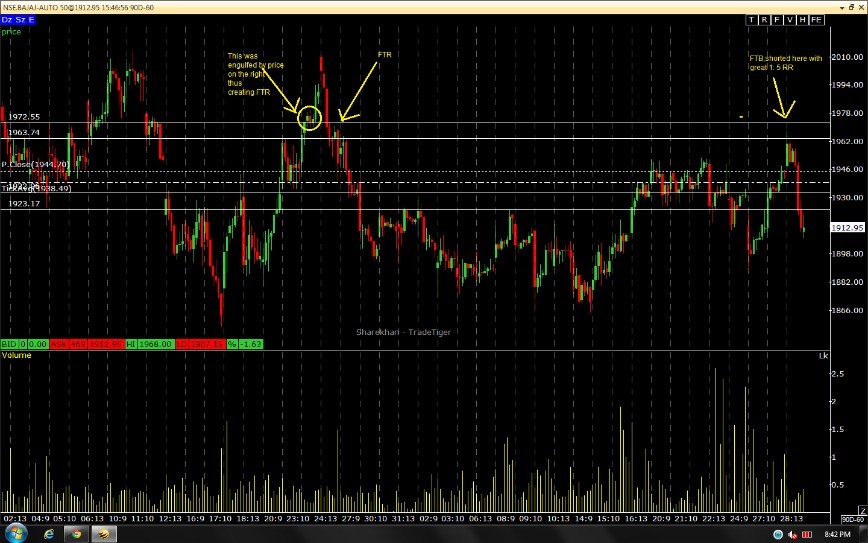Open the window dropdown arrow in title bar
868x543 pixels.
point(843,8)
